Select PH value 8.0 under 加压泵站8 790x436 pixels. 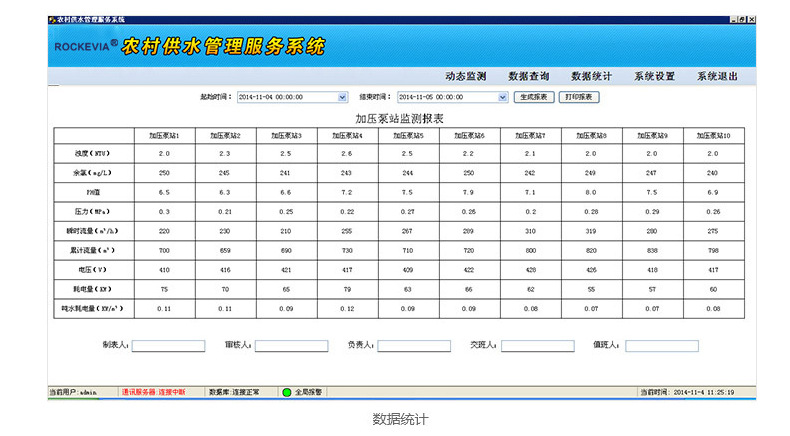click(591, 193)
